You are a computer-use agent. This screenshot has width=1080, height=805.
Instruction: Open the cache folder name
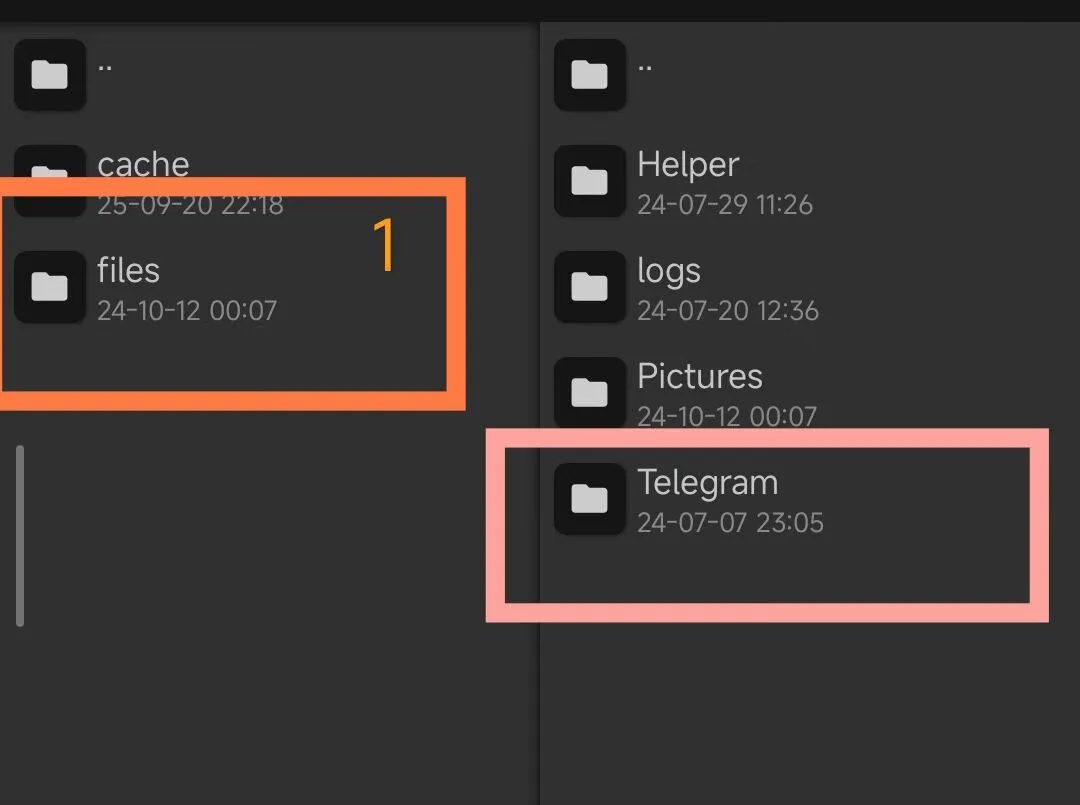pyautogui.click(x=143, y=165)
